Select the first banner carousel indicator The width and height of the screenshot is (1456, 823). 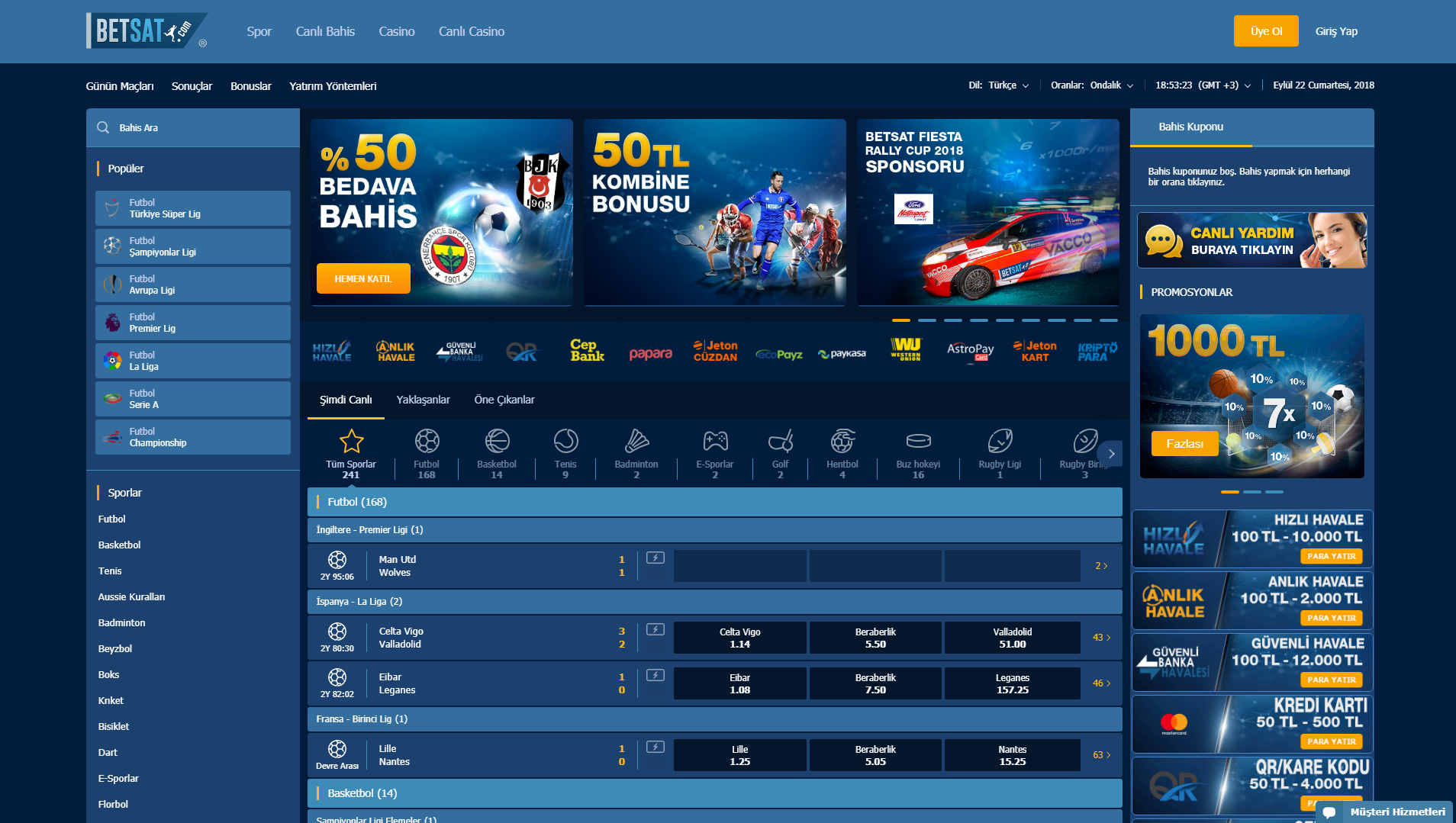(x=901, y=320)
